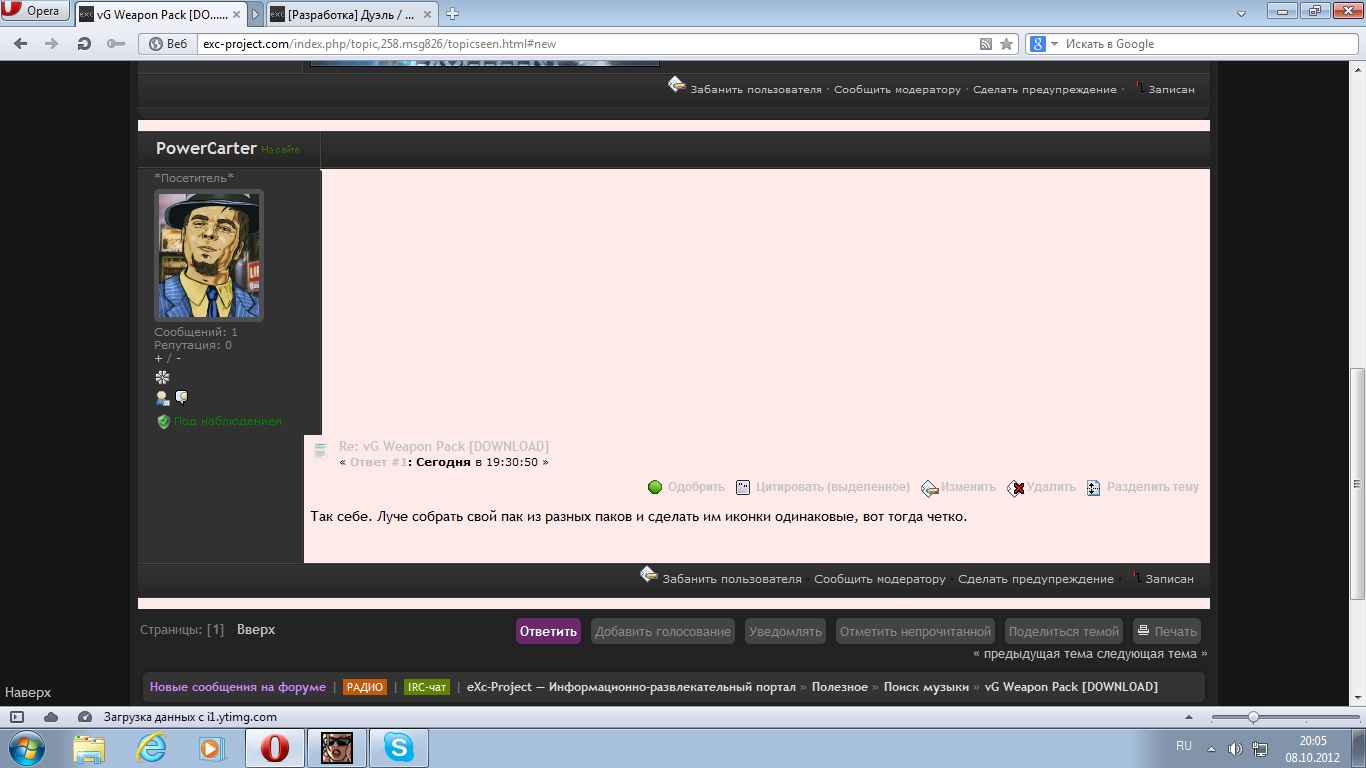Open PowerCarter's user profile link
Screen dimensions: 1366x768
point(206,148)
